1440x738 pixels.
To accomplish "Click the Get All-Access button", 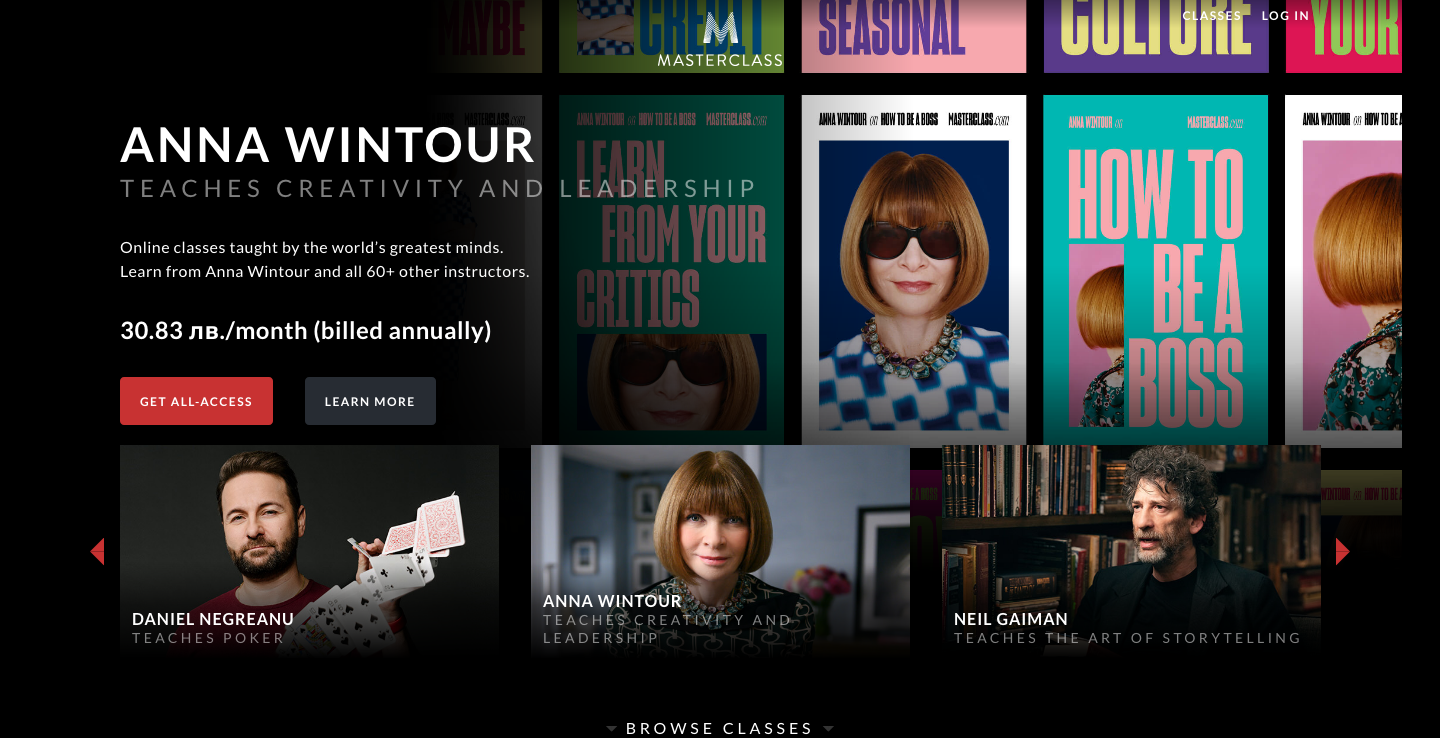I will (x=196, y=401).
